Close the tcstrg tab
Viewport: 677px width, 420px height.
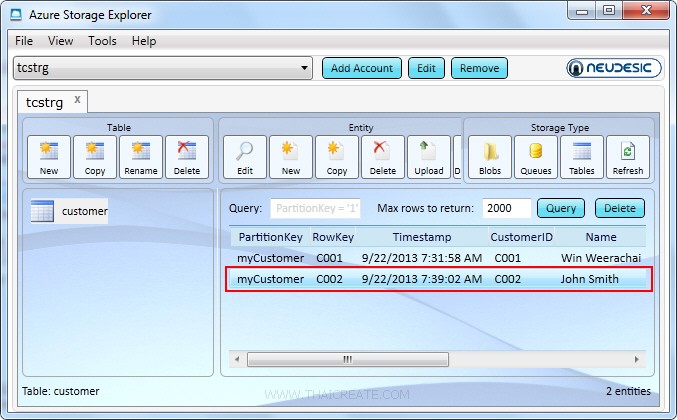(x=78, y=99)
